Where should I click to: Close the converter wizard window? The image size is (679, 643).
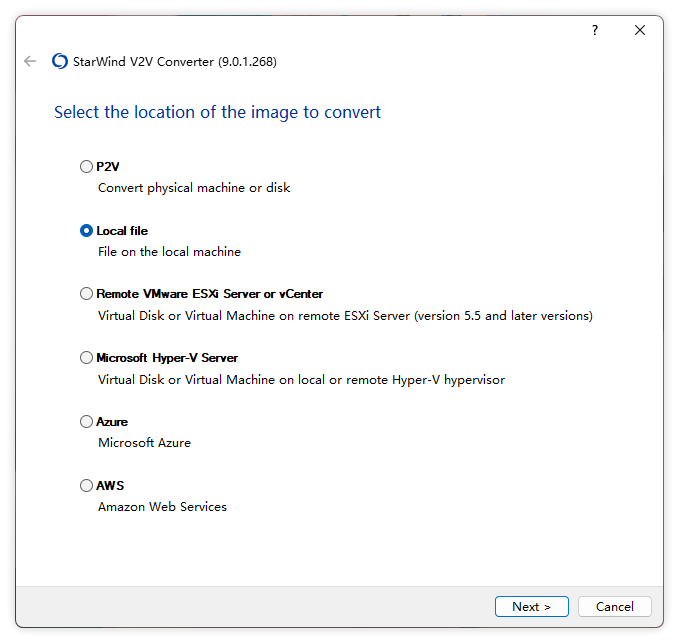pos(640,31)
